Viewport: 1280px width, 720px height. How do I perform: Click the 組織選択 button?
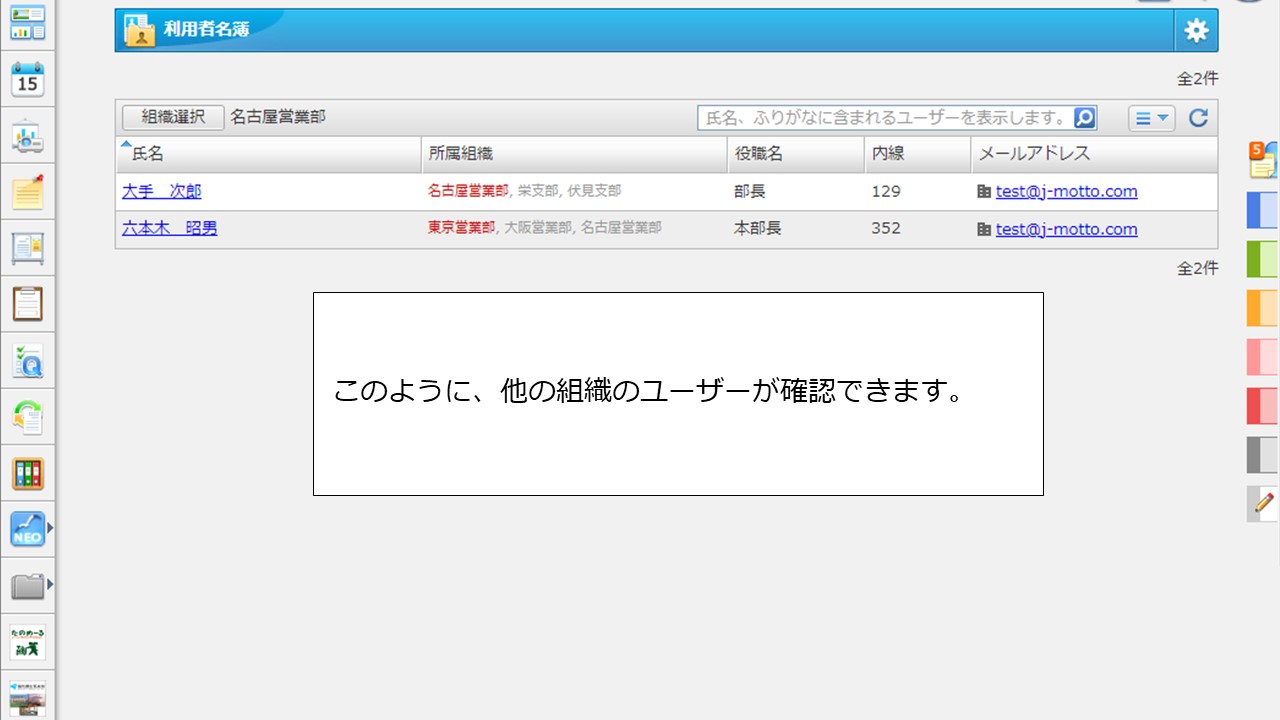pyautogui.click(x=173, y=117)
